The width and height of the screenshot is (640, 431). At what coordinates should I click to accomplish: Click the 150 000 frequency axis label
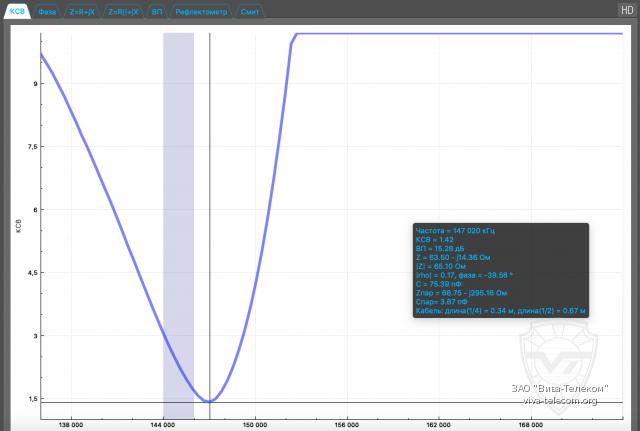point(255,425)
